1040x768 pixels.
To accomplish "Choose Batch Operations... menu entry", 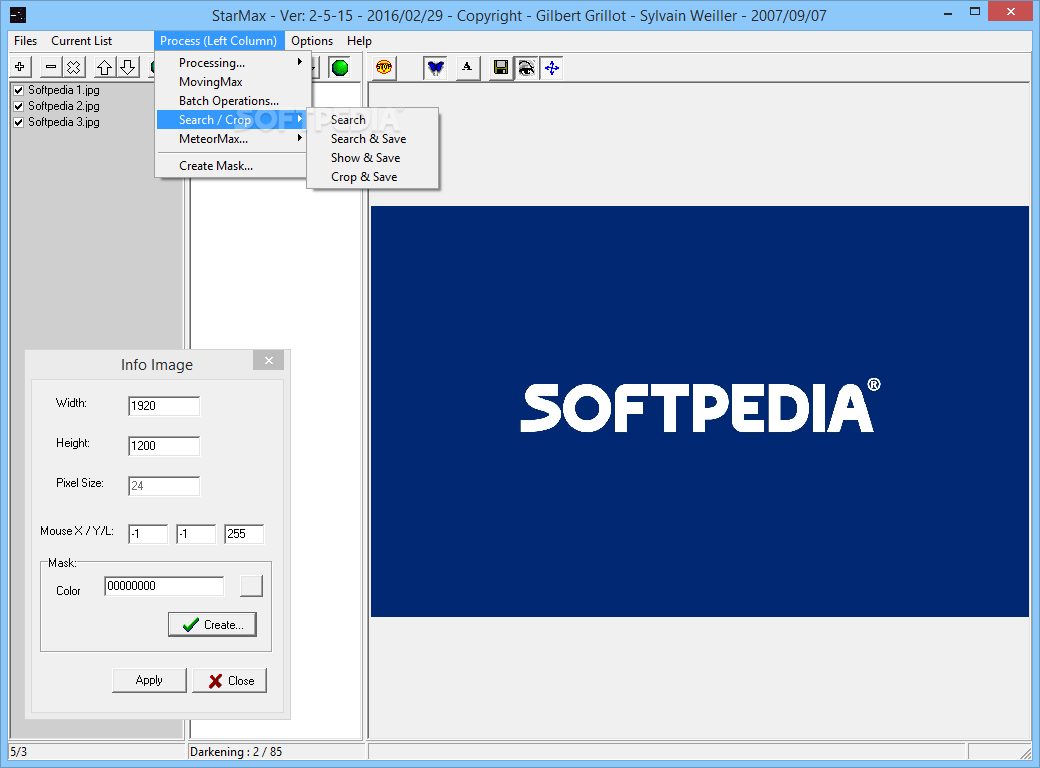I will click(231, 101).
